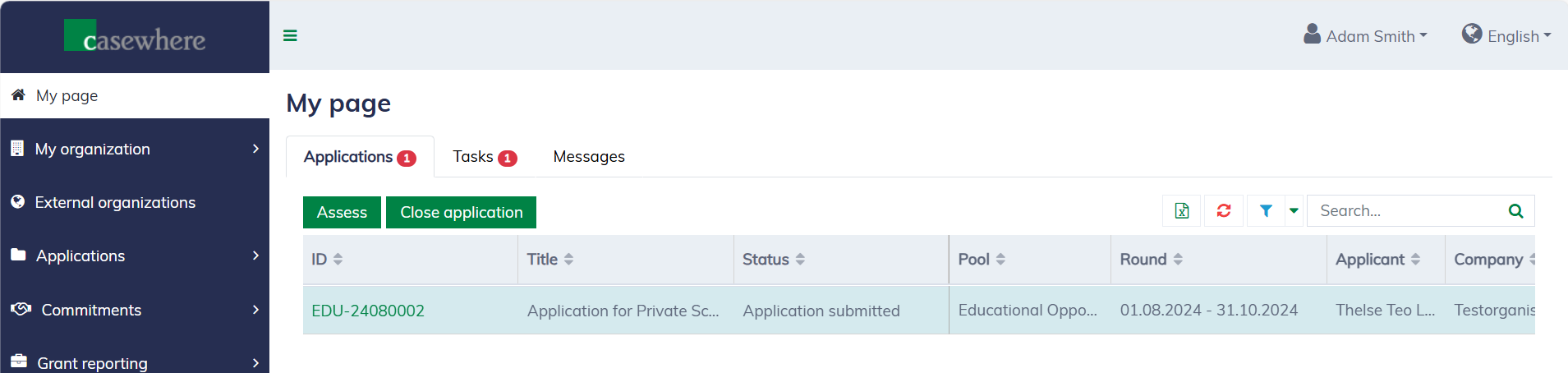Click the blue filter funnel icon
The height and width of the screenshot is (373, 1568).
pyautogui.click(x=1266, y=211)
